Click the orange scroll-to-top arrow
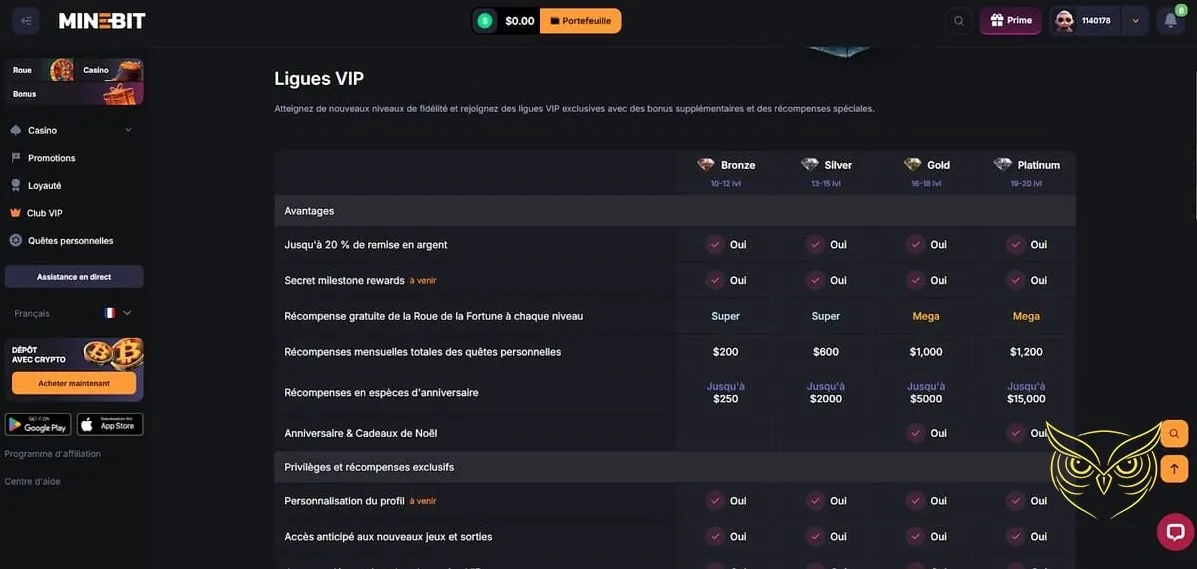 [1174, 468]
